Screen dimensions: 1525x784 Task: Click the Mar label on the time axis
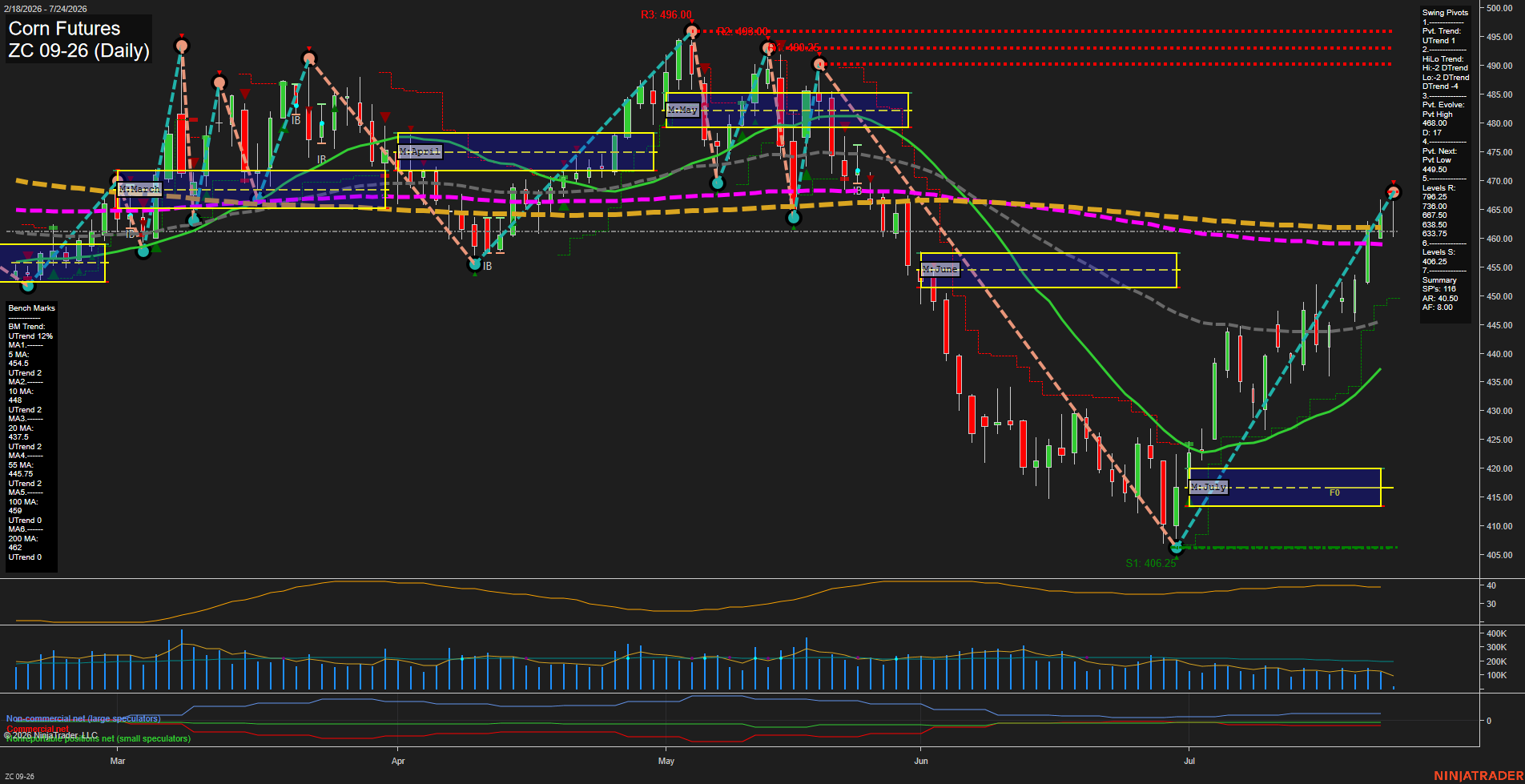[x=118, y=761]
